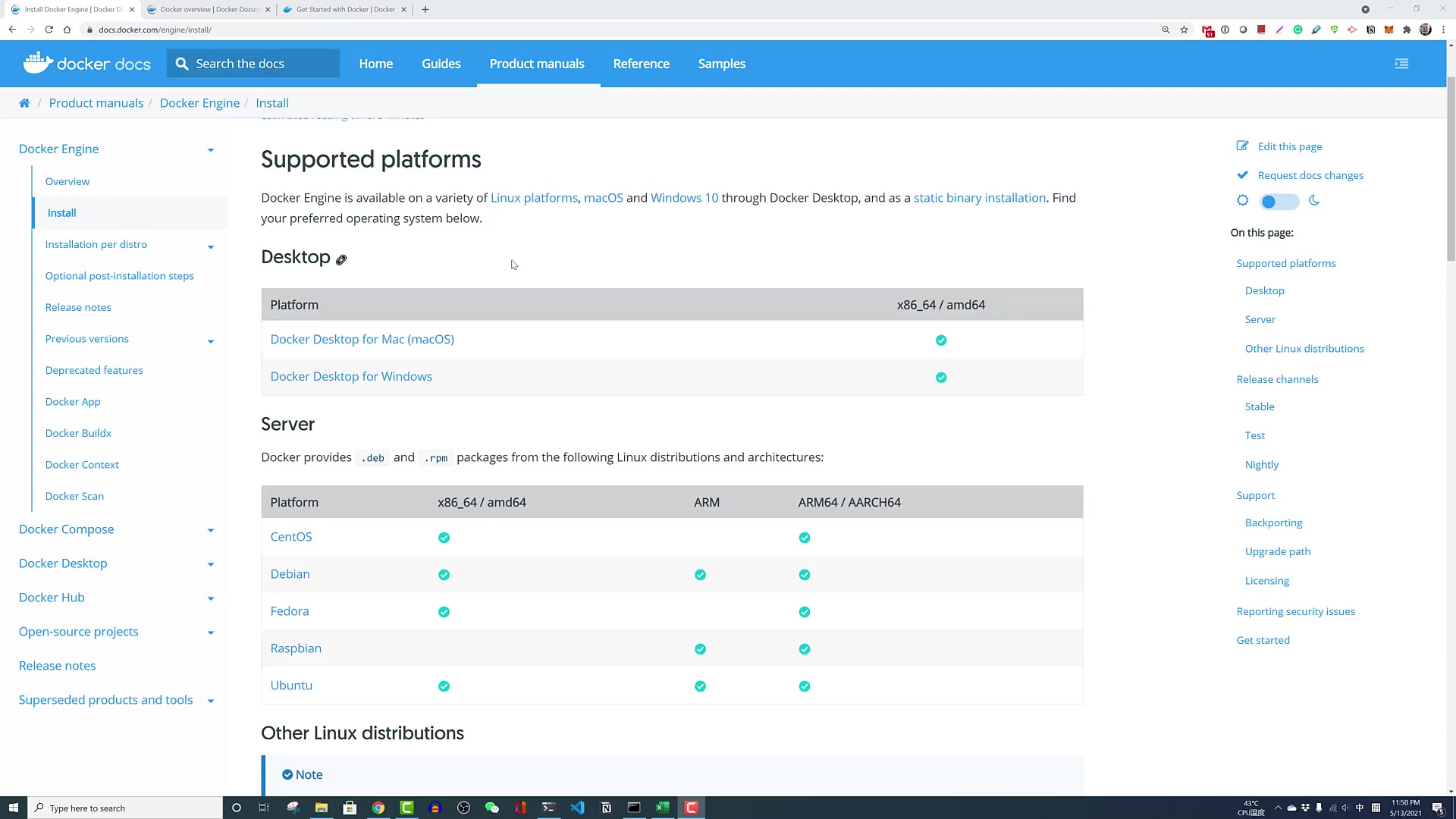Click the home breadcrumb icon
This screenshot has height=819, width=1456.
[24, 103]
